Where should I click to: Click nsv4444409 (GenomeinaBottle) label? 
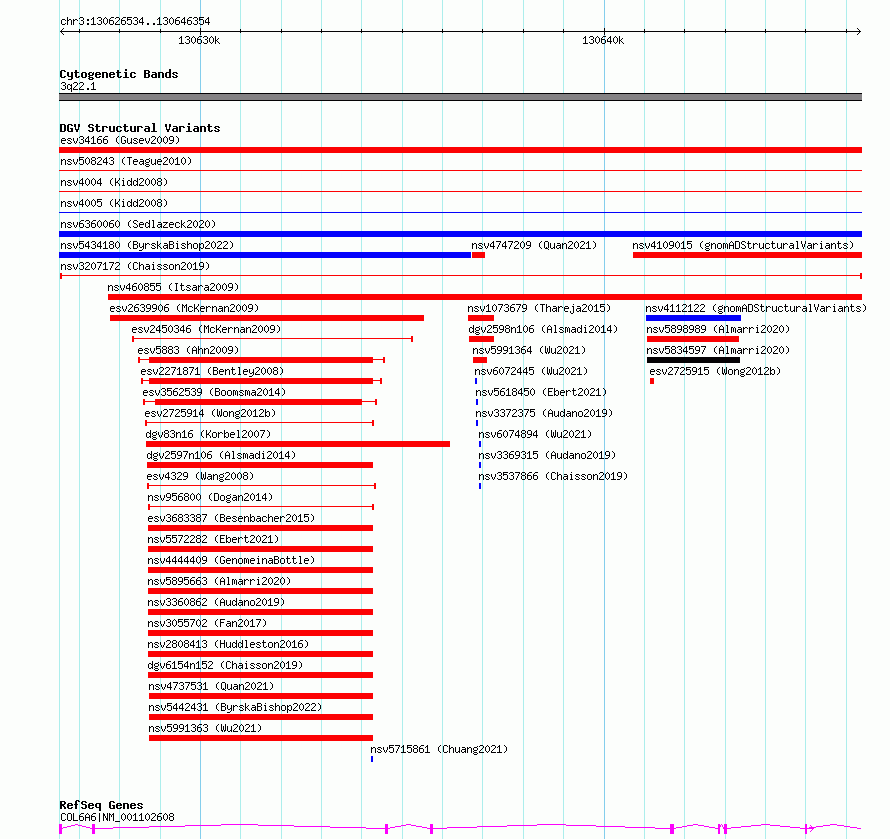point(231,560)
